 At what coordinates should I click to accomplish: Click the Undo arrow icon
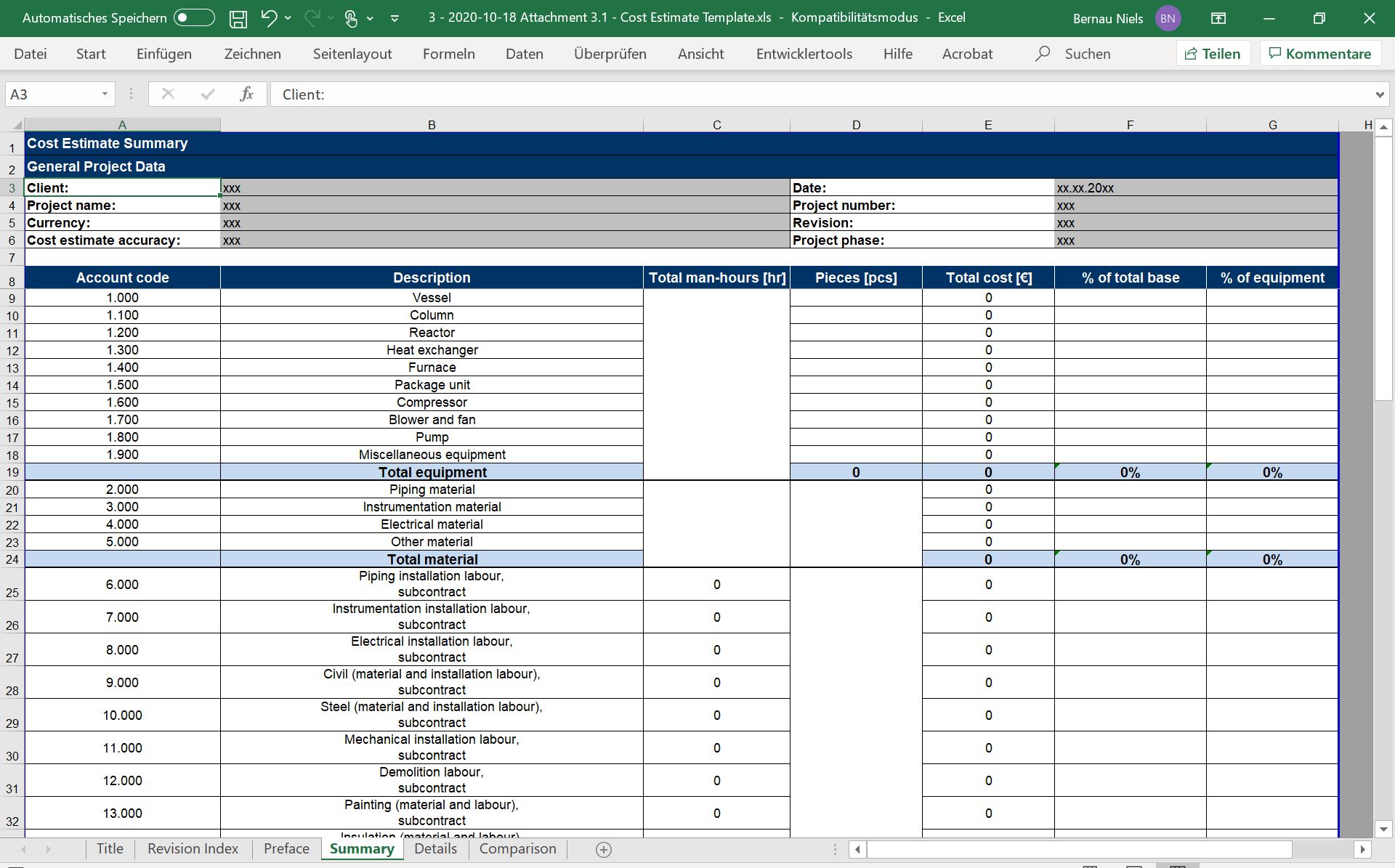click(x=269, y=18)
